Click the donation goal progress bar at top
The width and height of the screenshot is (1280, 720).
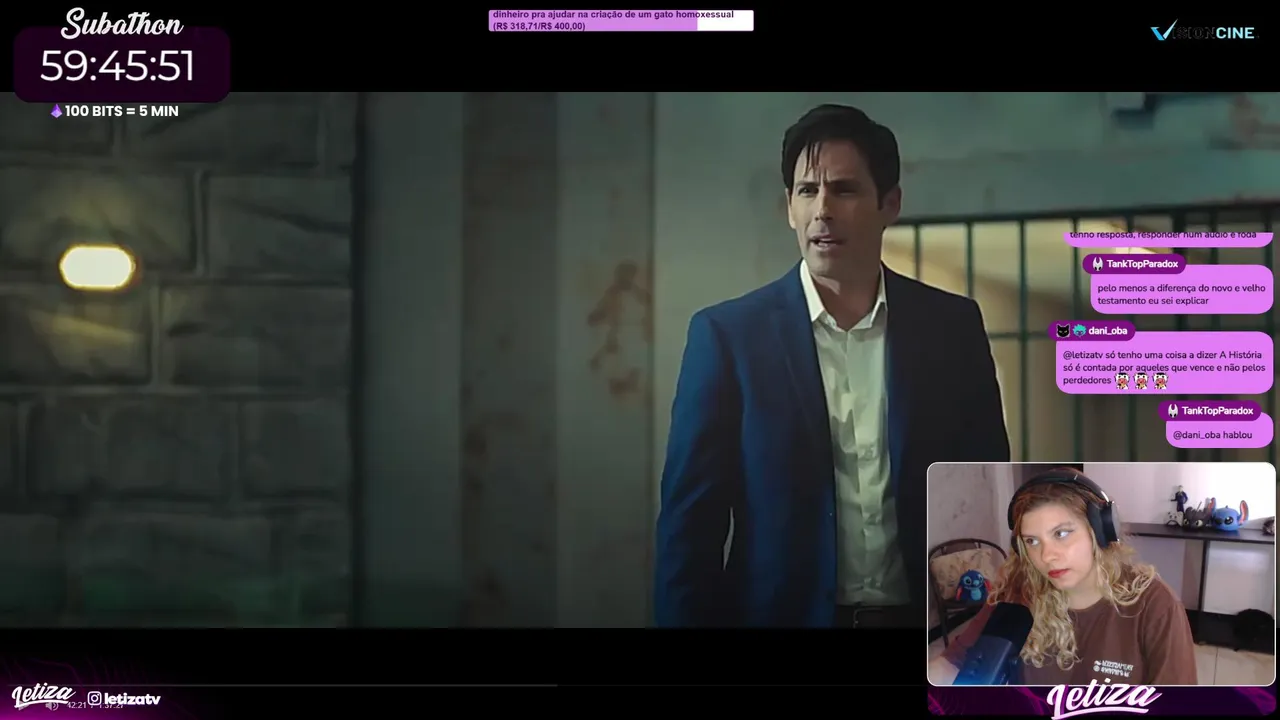620,20
